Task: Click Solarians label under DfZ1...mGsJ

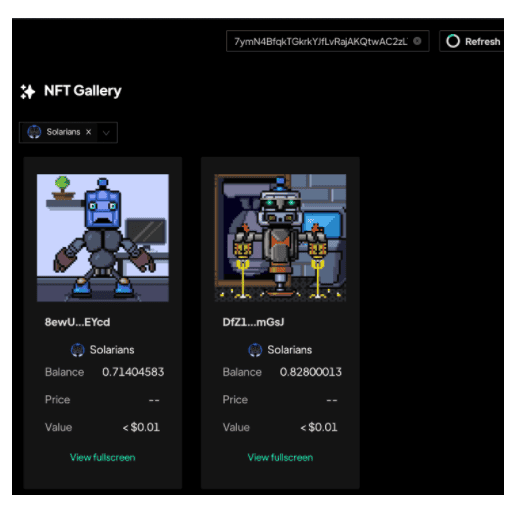Action: coord(290,350)
